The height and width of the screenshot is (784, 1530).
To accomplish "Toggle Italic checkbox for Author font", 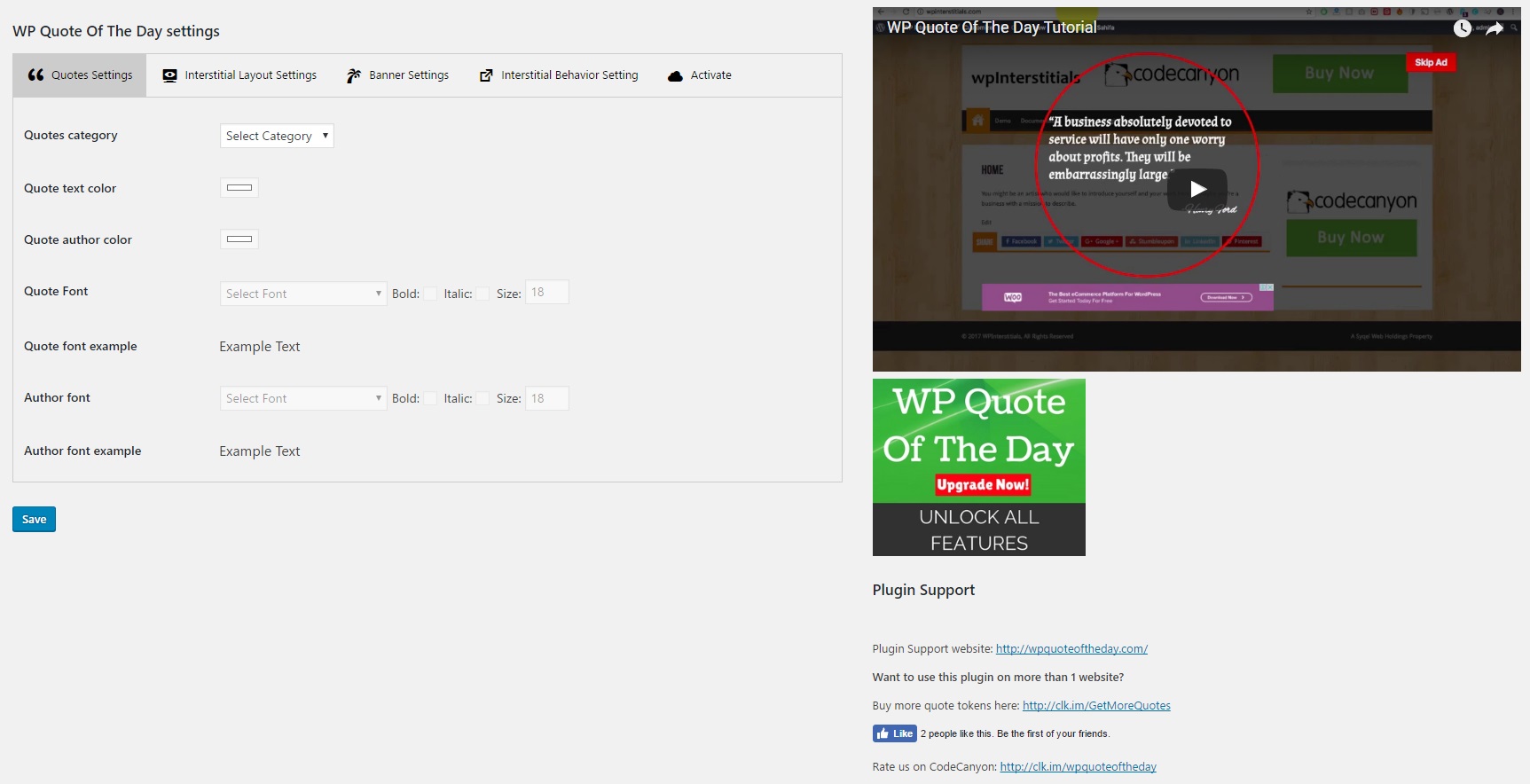I will pyautogui.click(x=483, y=399).
